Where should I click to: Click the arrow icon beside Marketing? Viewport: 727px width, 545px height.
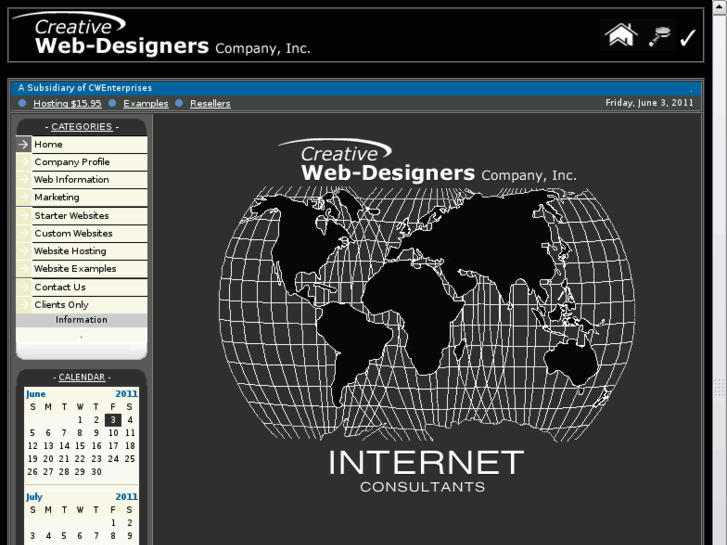24,197
